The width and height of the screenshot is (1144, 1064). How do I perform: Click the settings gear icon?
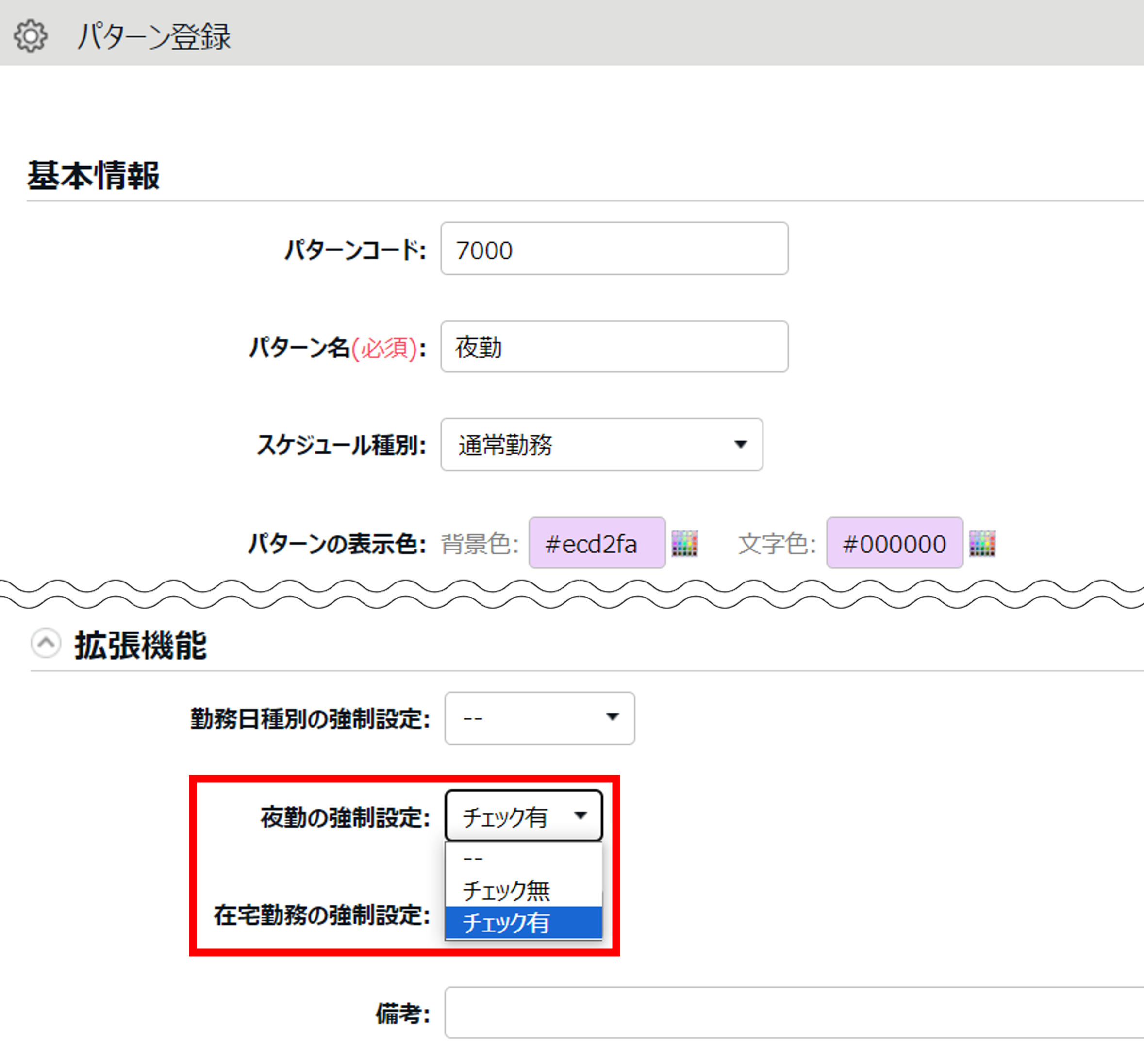(31, 36)
